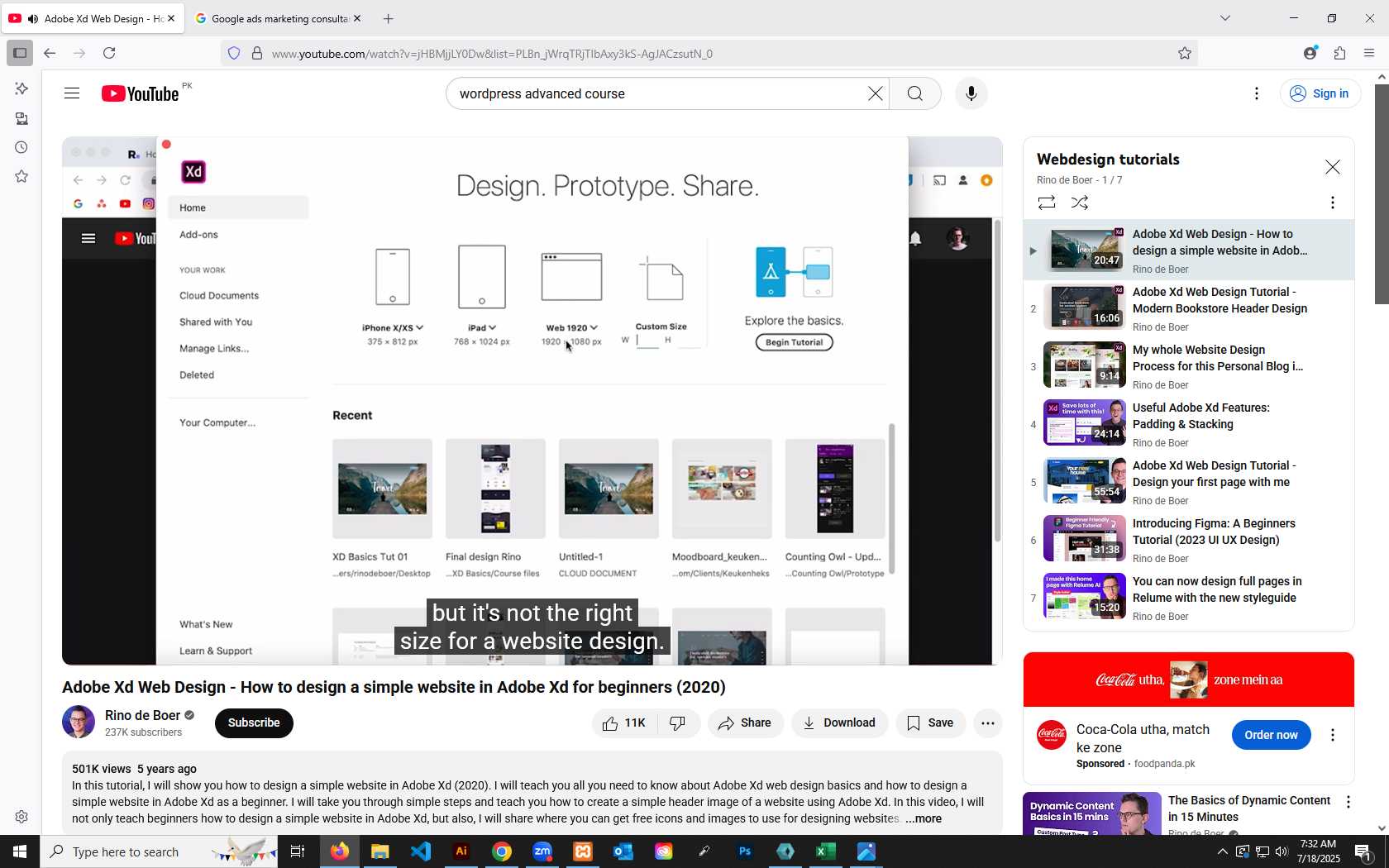This screenshot has width=1389, height=868.
Task: Show hidden system tray icons
Action: coord(1222,851)
